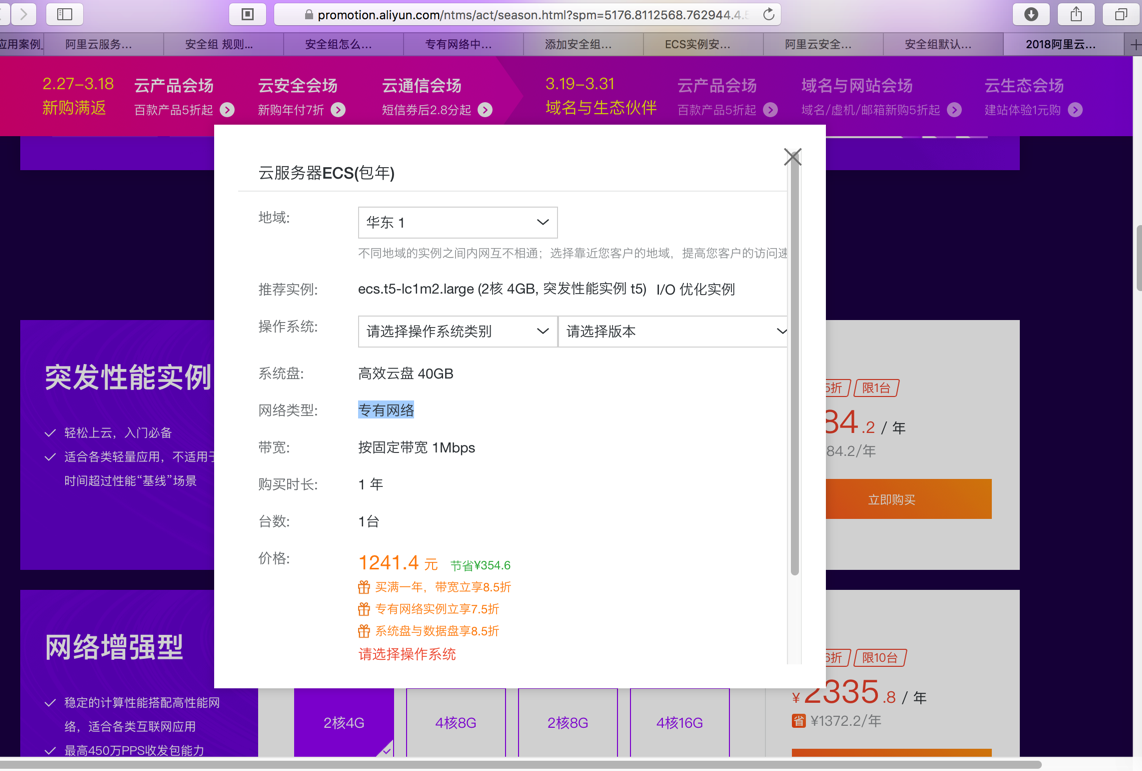
Task: Select the 4核8G configuration option
Action: click(x=456, y=722)
